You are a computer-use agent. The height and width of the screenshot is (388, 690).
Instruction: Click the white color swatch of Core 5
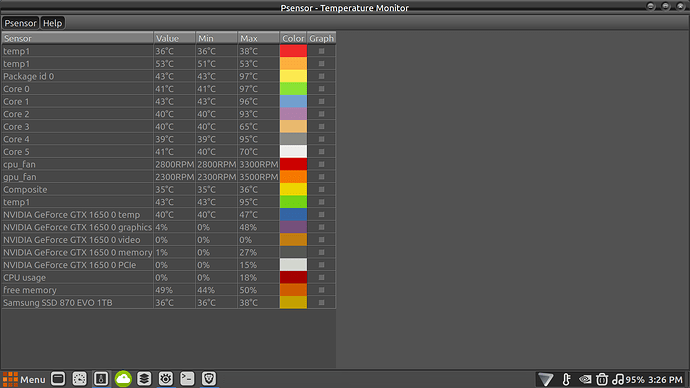pyautogui.click(x=293, y=152)
